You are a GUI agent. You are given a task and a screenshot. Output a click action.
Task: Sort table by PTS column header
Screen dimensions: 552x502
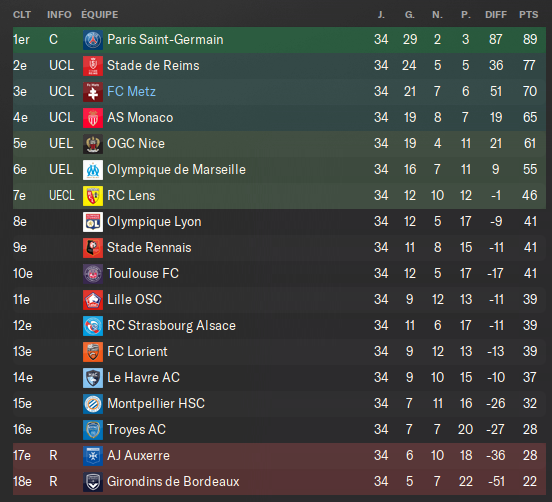[x=528, y=15]
